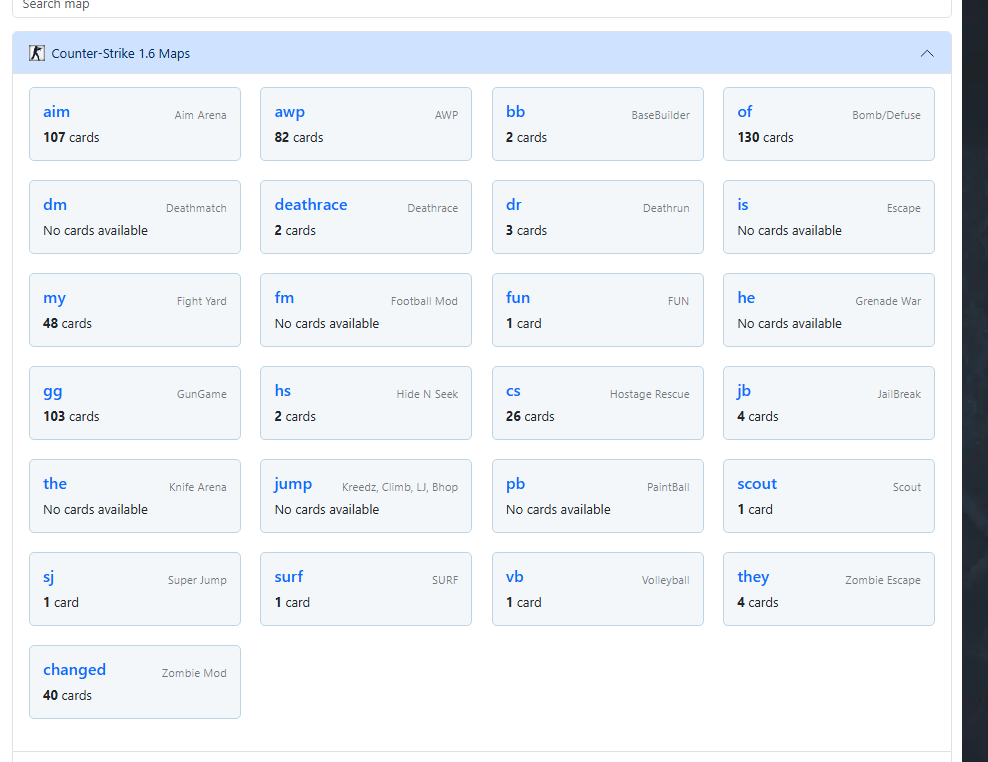Open the Deathrace category card
The width and height of the screenshot is (988, 762).
pyautogui.click(x=365, y=217)
